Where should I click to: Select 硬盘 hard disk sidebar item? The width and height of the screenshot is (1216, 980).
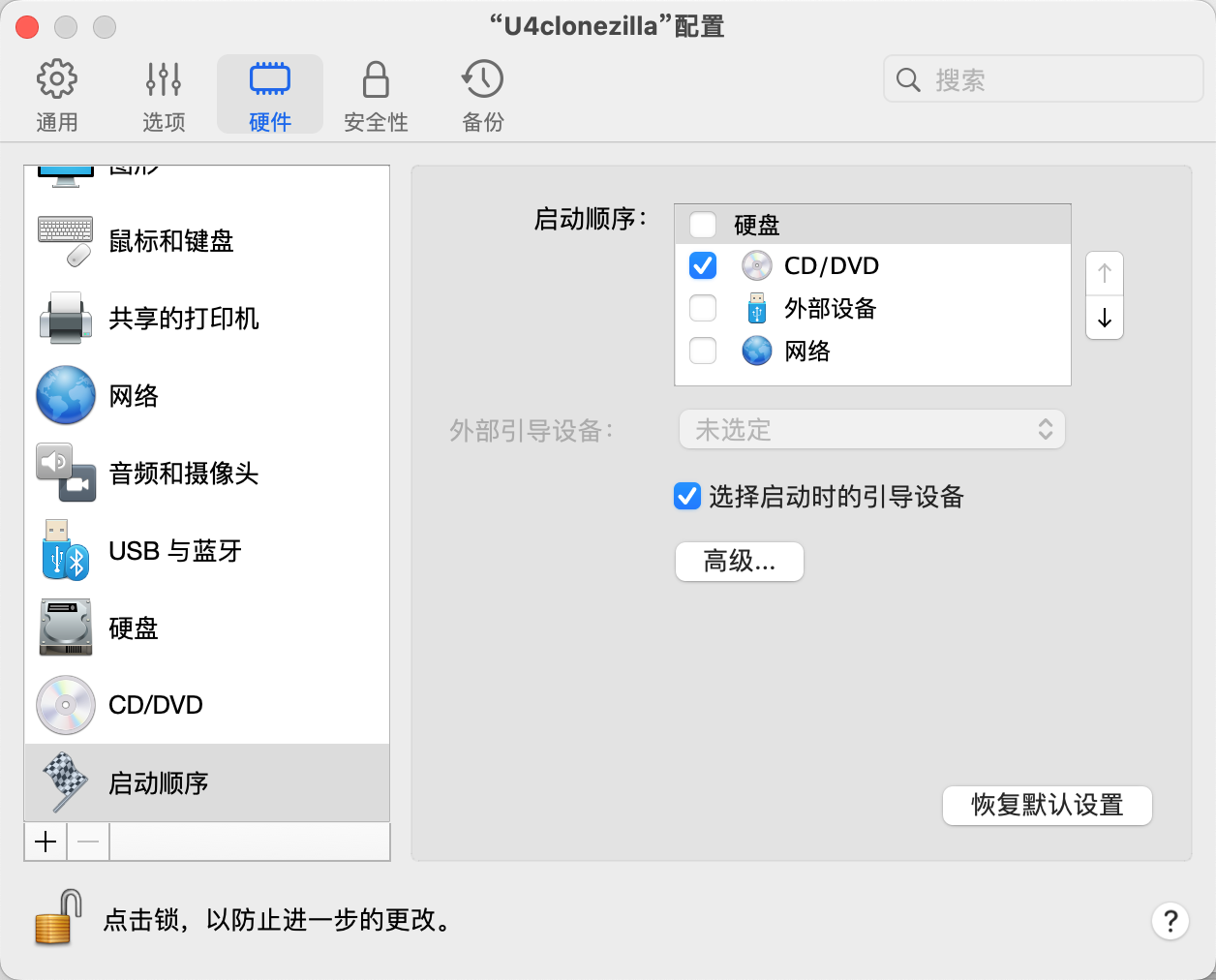tap(134, 628)
